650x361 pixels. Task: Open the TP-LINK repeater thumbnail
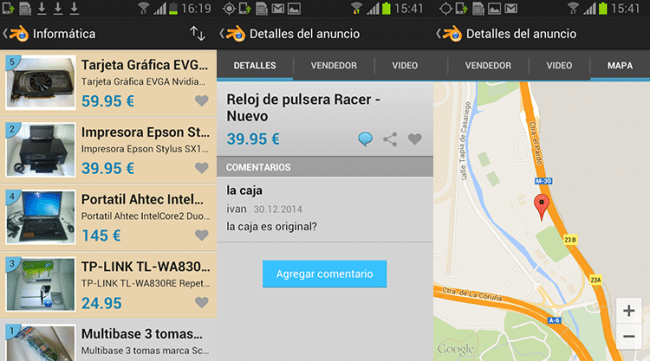pos(40,284)
